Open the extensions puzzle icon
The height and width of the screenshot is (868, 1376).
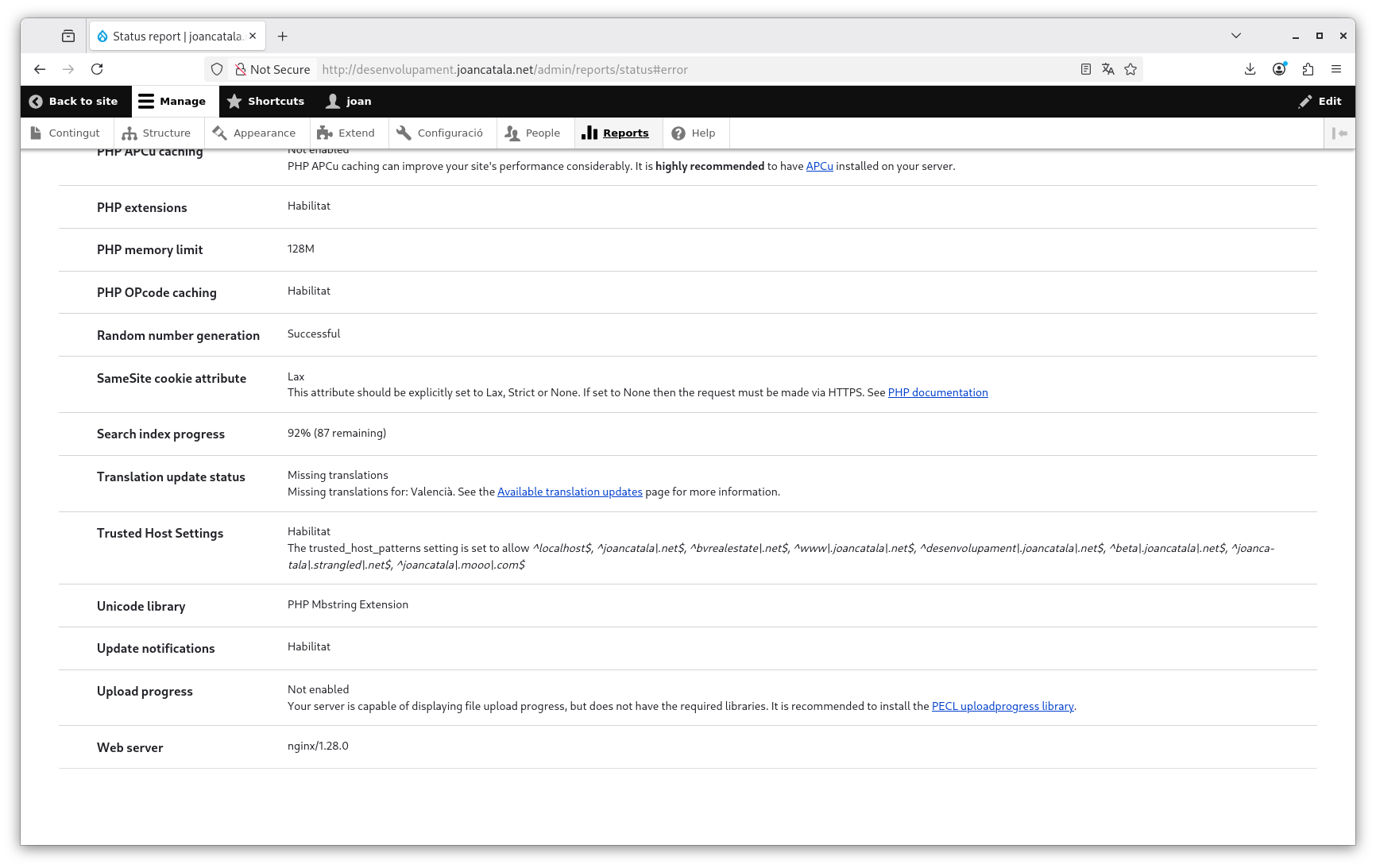[x=1308, y=69]
